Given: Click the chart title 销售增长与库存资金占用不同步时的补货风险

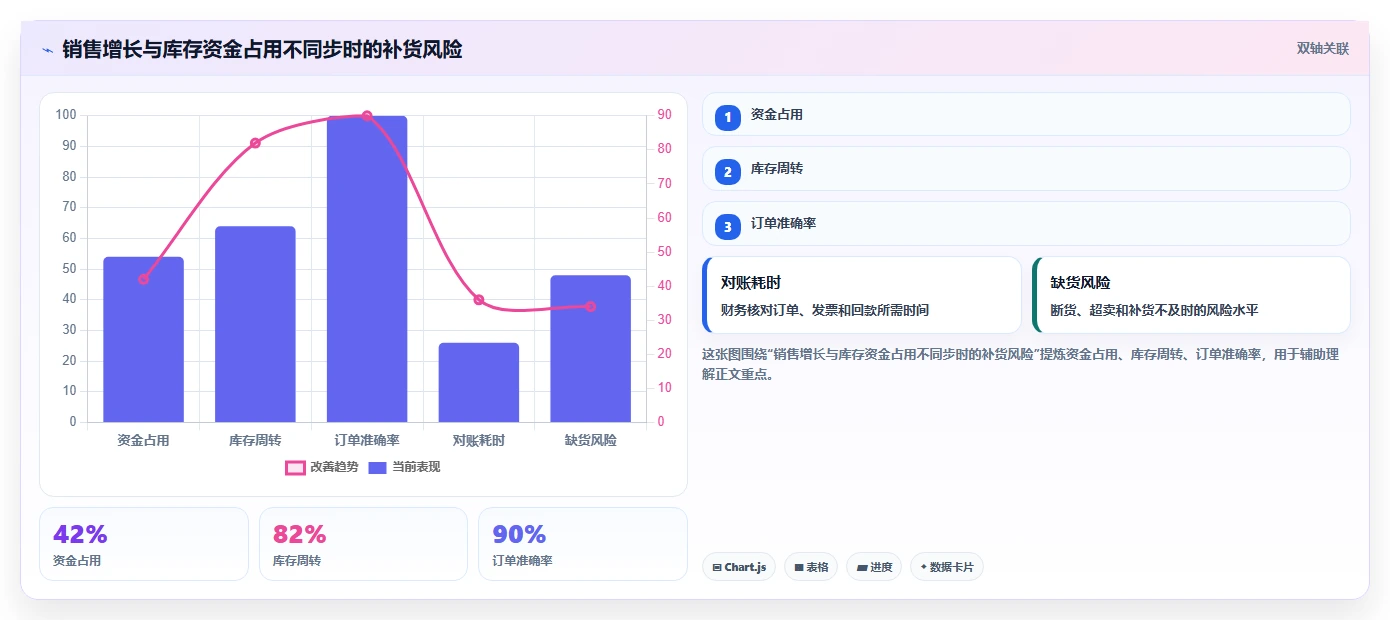Looking at the screenshot, I should pyautogui.click(x=262, y=49).
